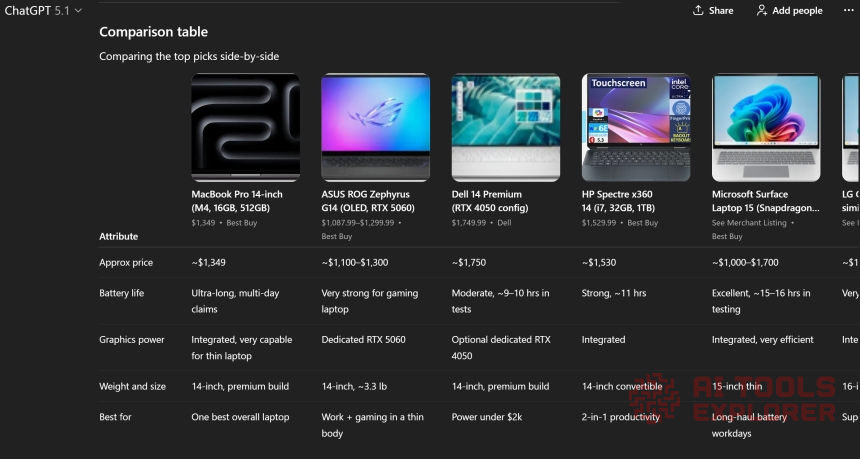Click 'Excellent, ~15–16 hrs in testing' cell
The width and height of the screenshot is (860, 459).
tap(761, 301)
